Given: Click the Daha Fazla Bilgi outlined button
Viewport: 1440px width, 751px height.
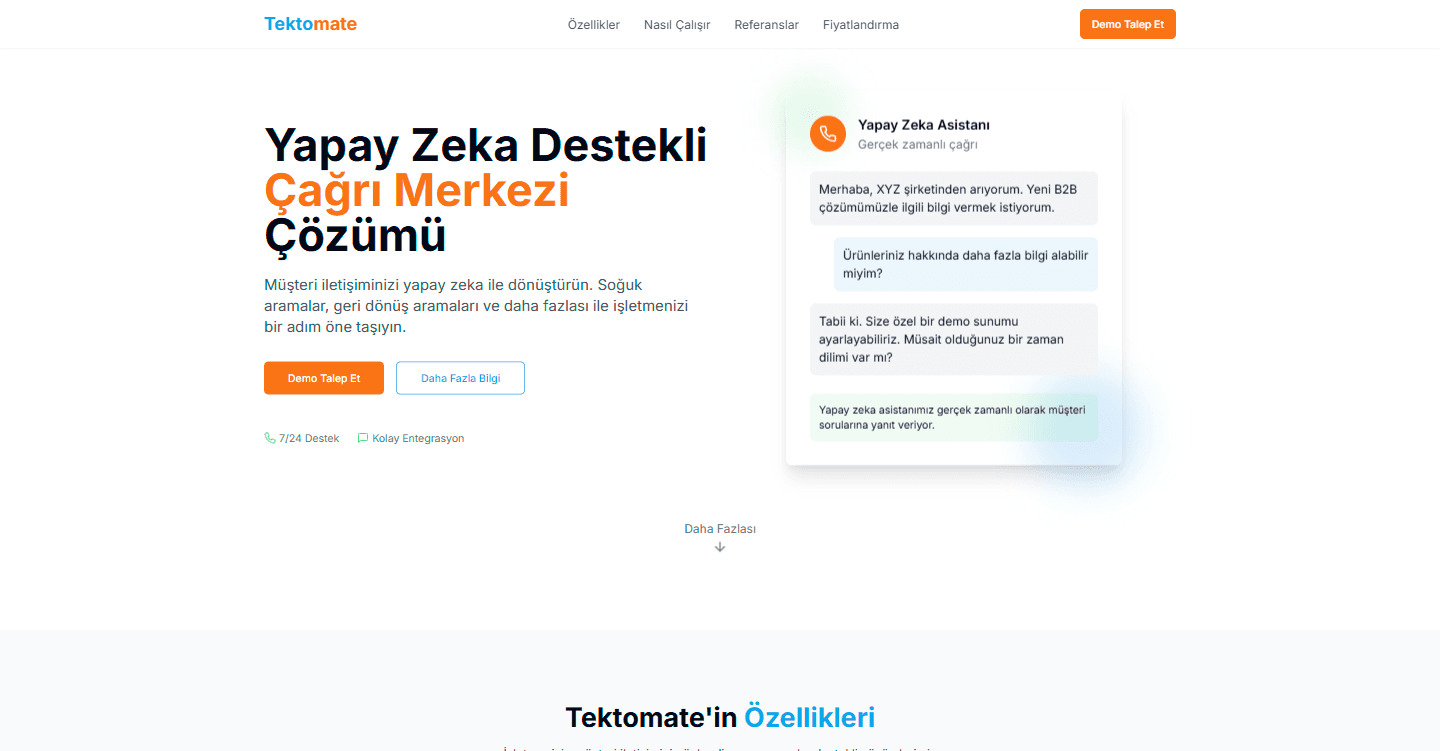Looking at the screenshot, I should point(460,378).
